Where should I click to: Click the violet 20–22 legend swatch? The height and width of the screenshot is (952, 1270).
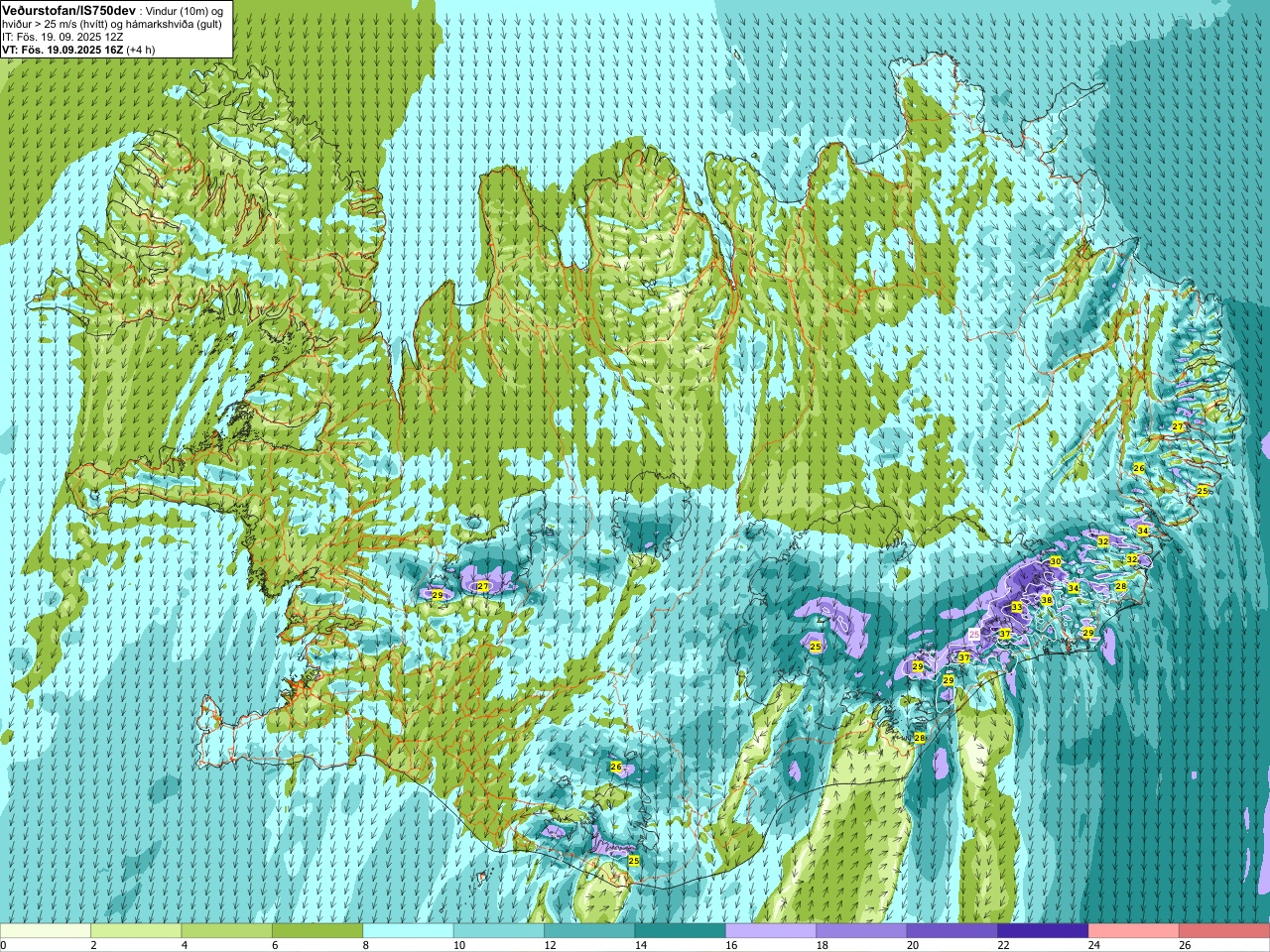click(952, 931)
